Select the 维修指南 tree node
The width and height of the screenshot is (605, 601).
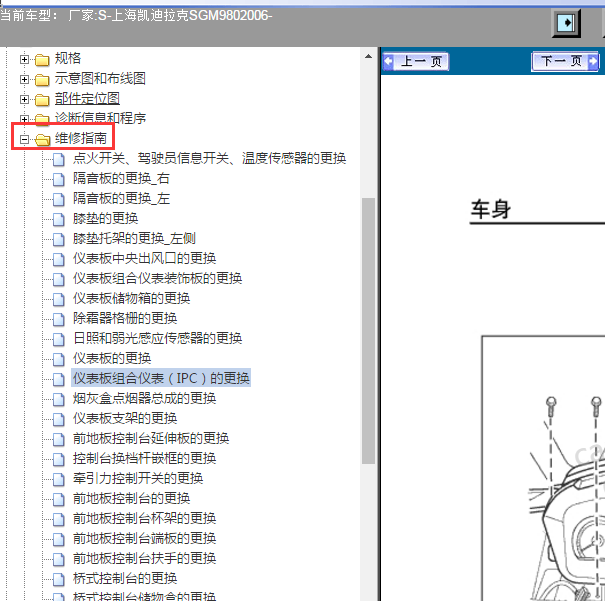click(x=81, y=138)
